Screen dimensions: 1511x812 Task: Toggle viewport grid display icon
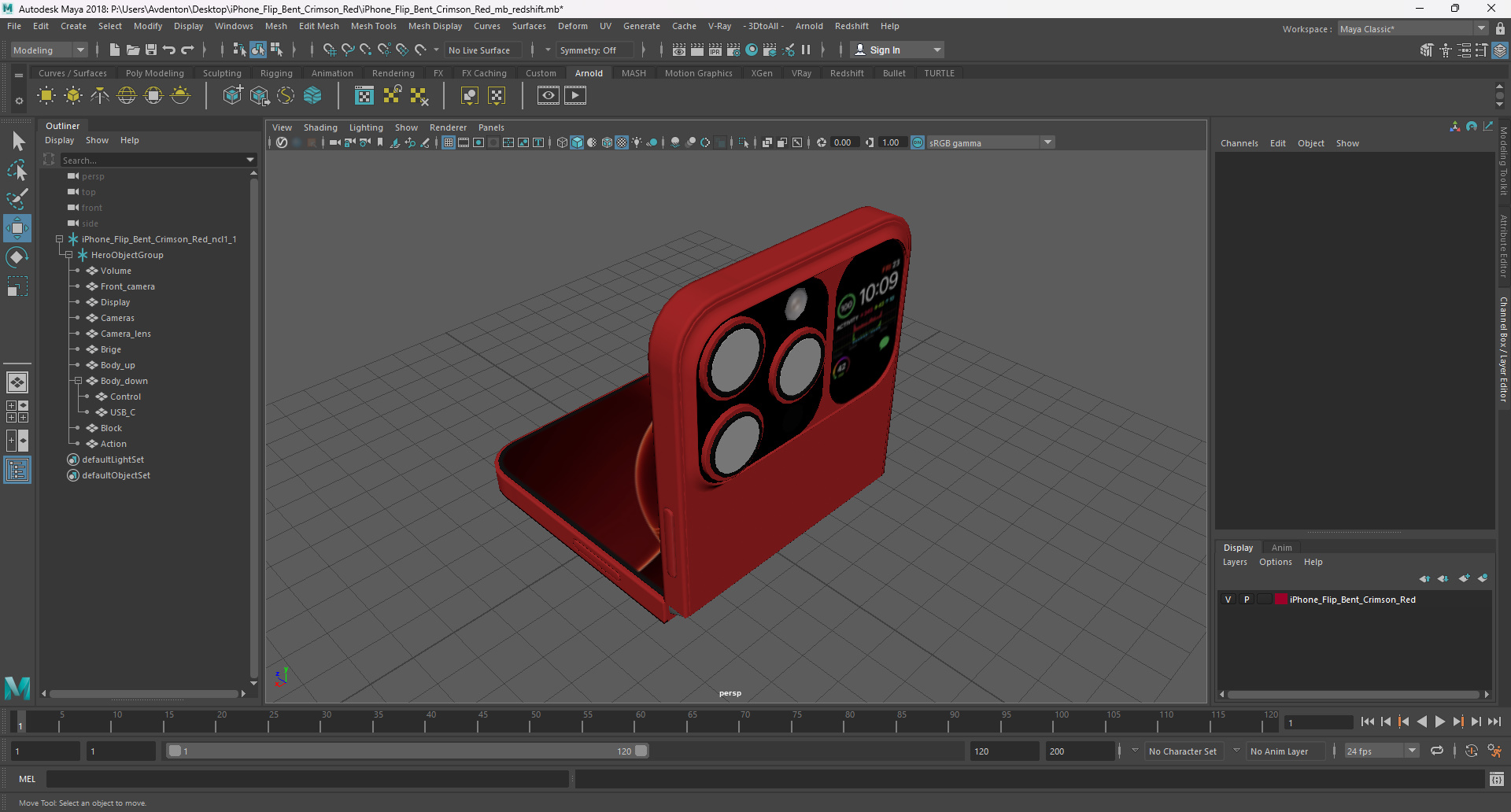[448, 142]
